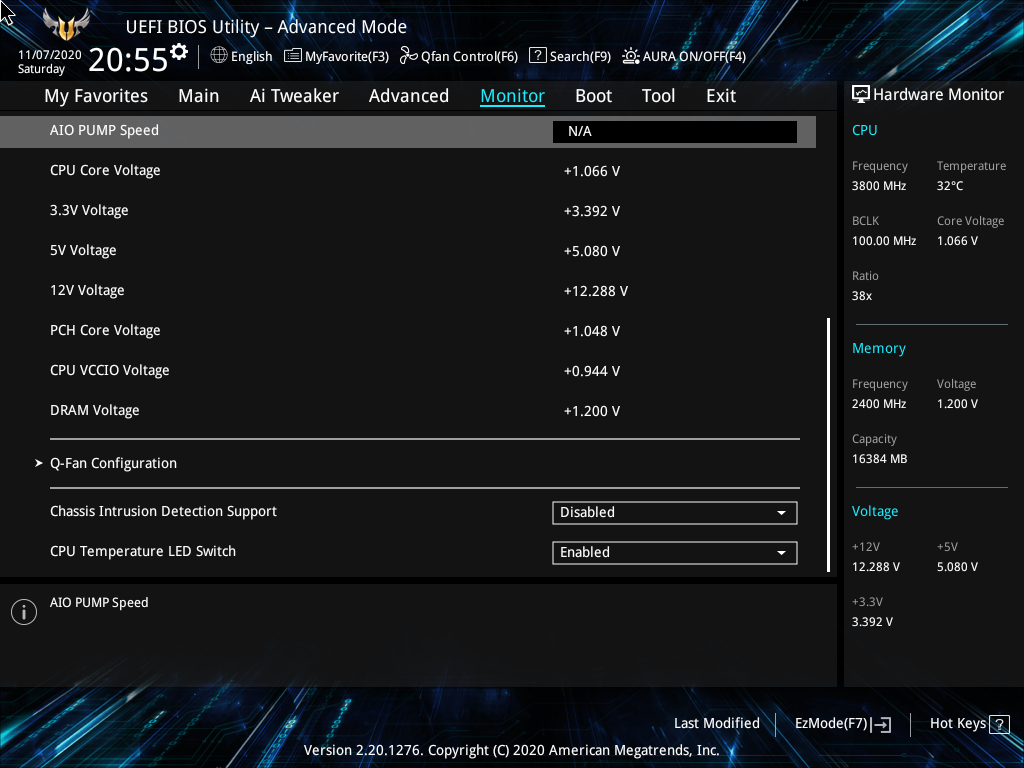The height and width of the screenshot is (768, 1024).
Task: Click the AIO PUMP Speed row label
Action: tap(104, 131)
